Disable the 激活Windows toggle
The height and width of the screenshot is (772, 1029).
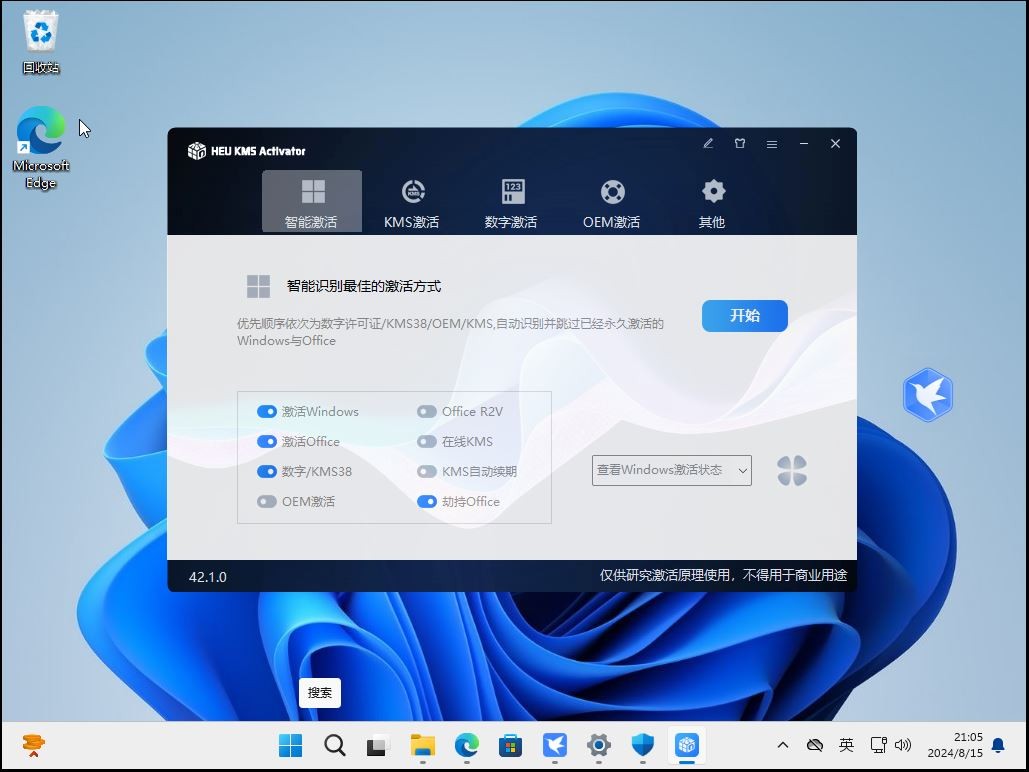267,411
